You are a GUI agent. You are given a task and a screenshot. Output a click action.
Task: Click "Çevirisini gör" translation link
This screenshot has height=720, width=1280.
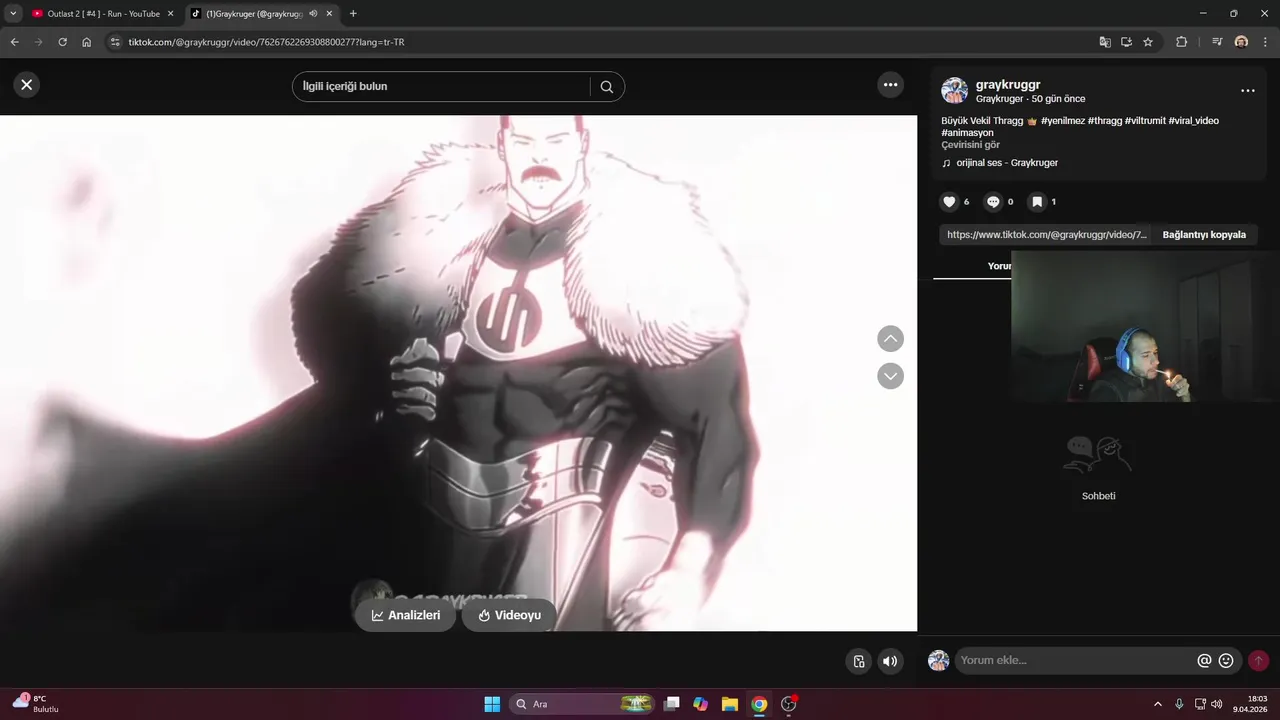(970, 145)
